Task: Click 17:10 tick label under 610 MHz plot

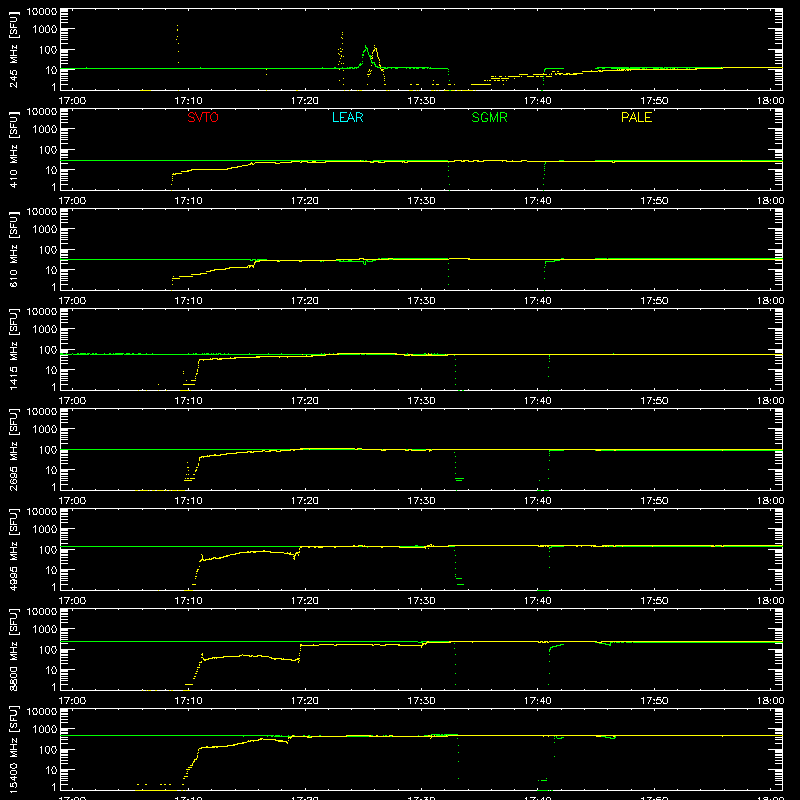Action: click(188, 301)
